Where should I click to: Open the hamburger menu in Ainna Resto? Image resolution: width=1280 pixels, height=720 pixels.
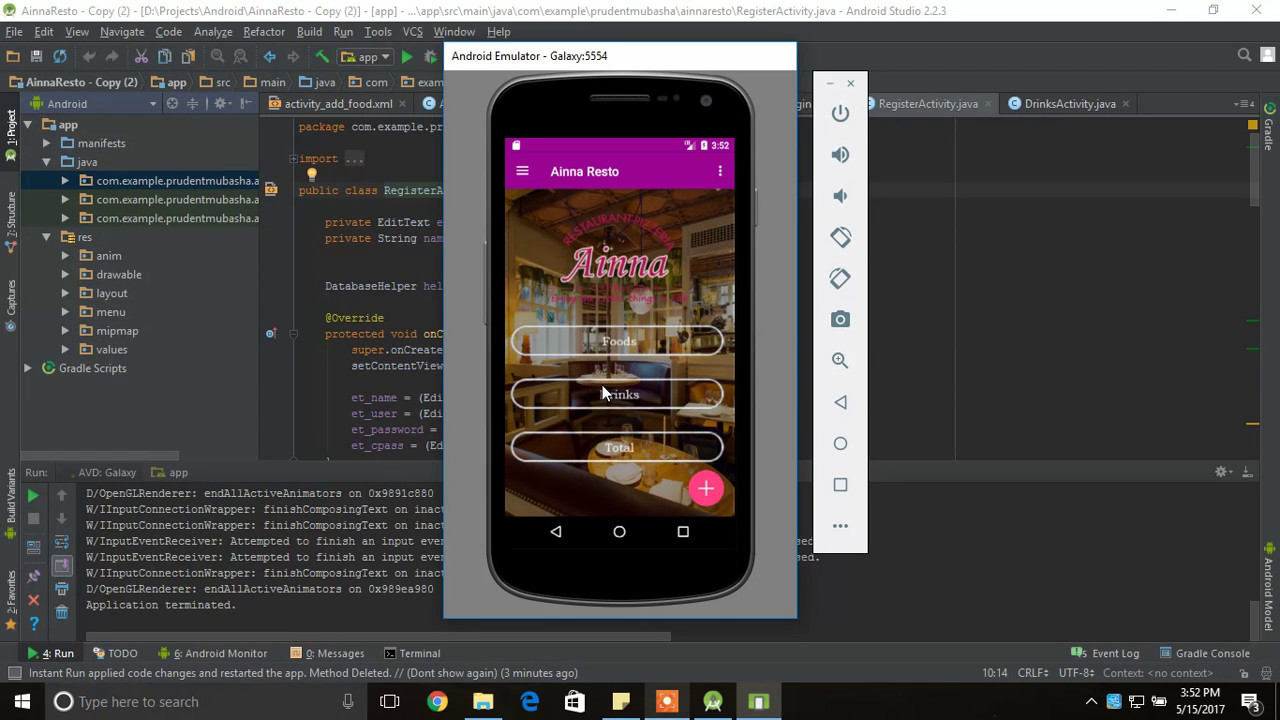tap(522, 171)
